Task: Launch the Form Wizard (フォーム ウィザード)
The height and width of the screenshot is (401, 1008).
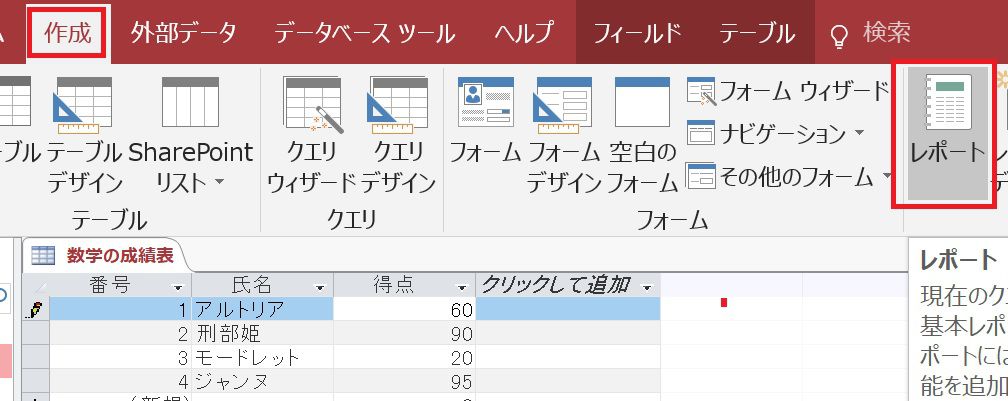Action: (789, 93)
